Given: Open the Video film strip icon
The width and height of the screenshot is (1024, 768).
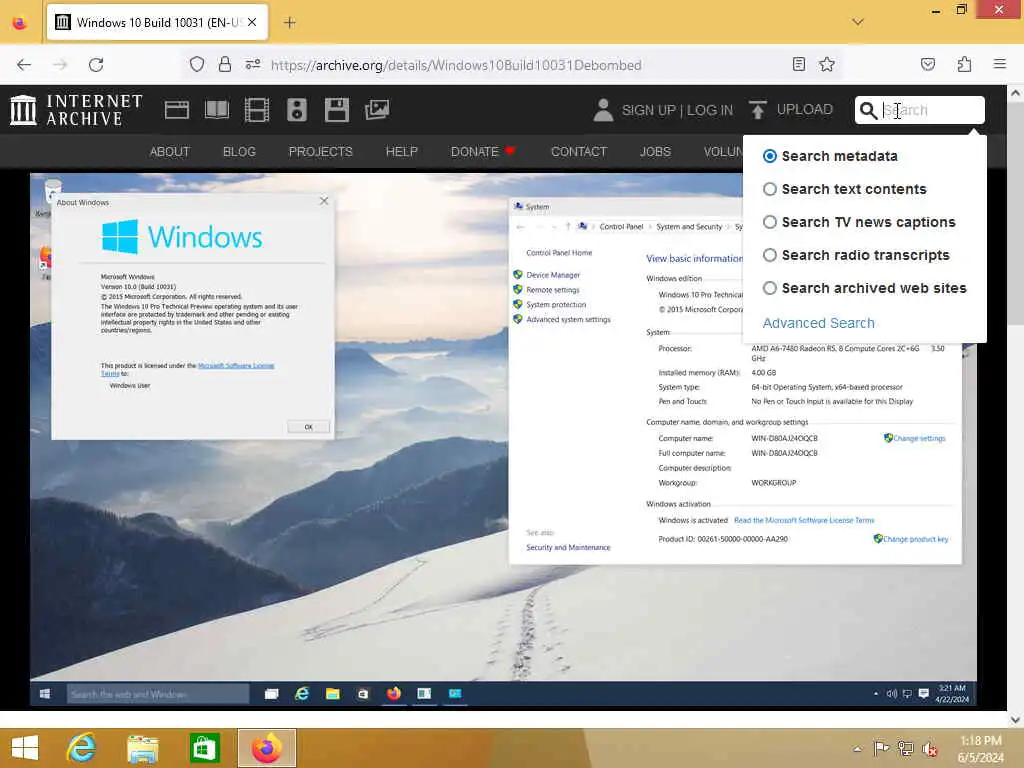Looking at the screenshot, I should click(257, 110).
